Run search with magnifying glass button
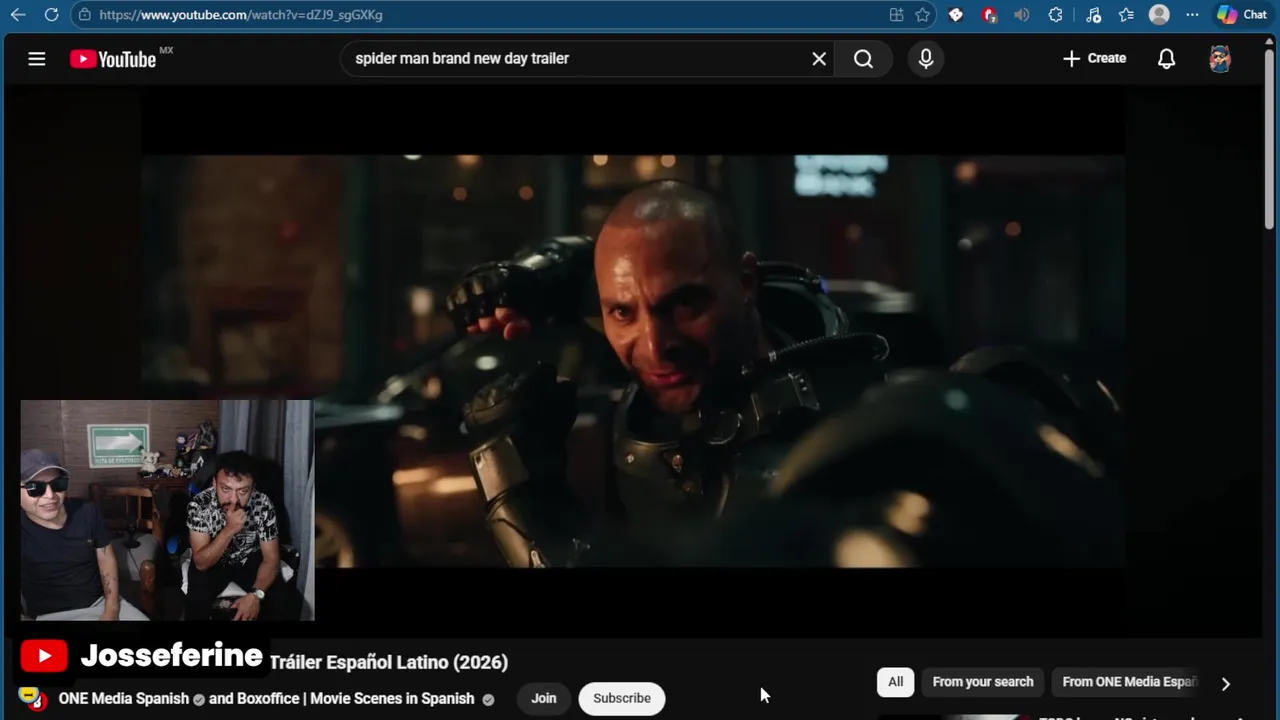1280x720 pixels. (x=864, y=59)
